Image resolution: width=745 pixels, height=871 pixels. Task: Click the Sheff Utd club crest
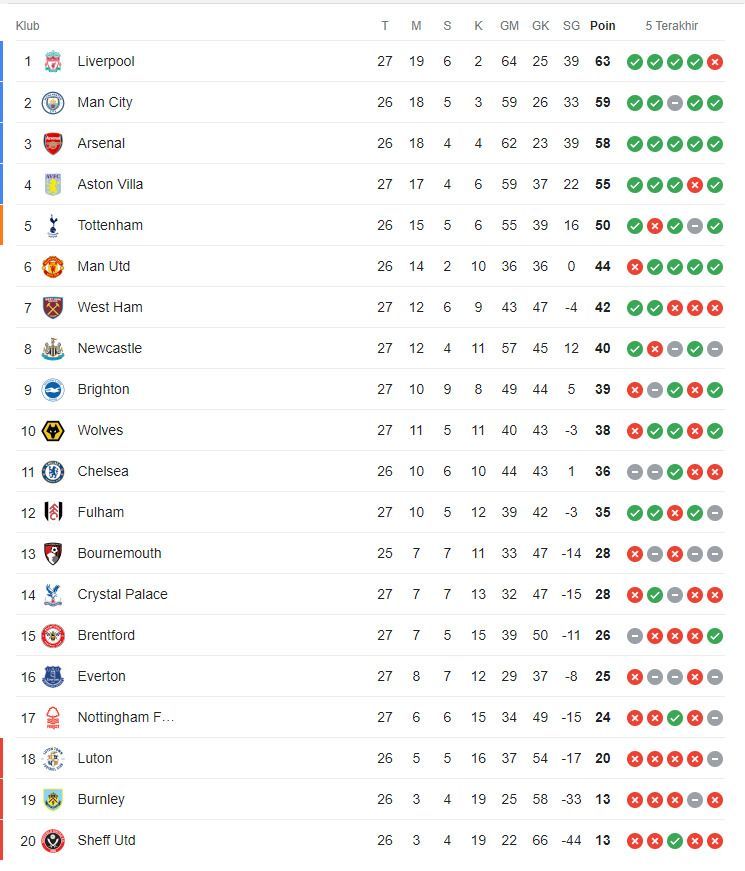(53, 840)
